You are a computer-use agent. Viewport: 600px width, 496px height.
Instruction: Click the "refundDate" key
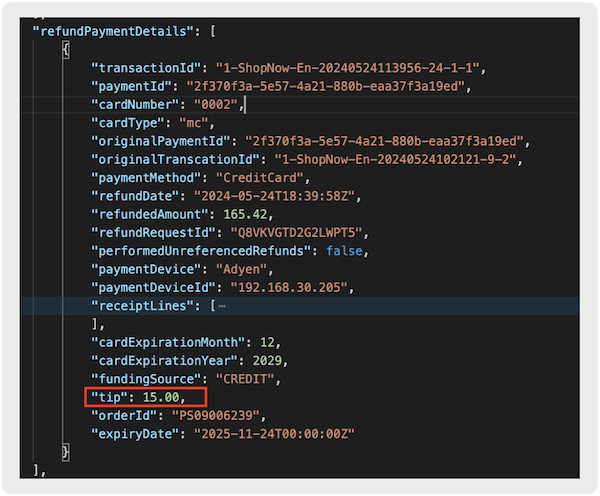click(135, 196)
